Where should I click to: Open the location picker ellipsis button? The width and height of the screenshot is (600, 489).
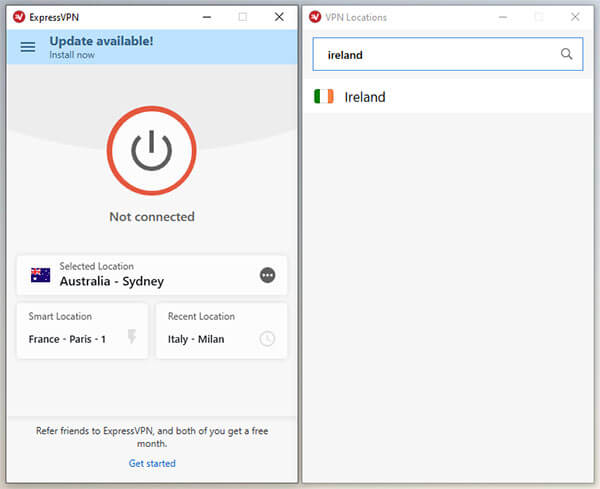coord(267,275)
